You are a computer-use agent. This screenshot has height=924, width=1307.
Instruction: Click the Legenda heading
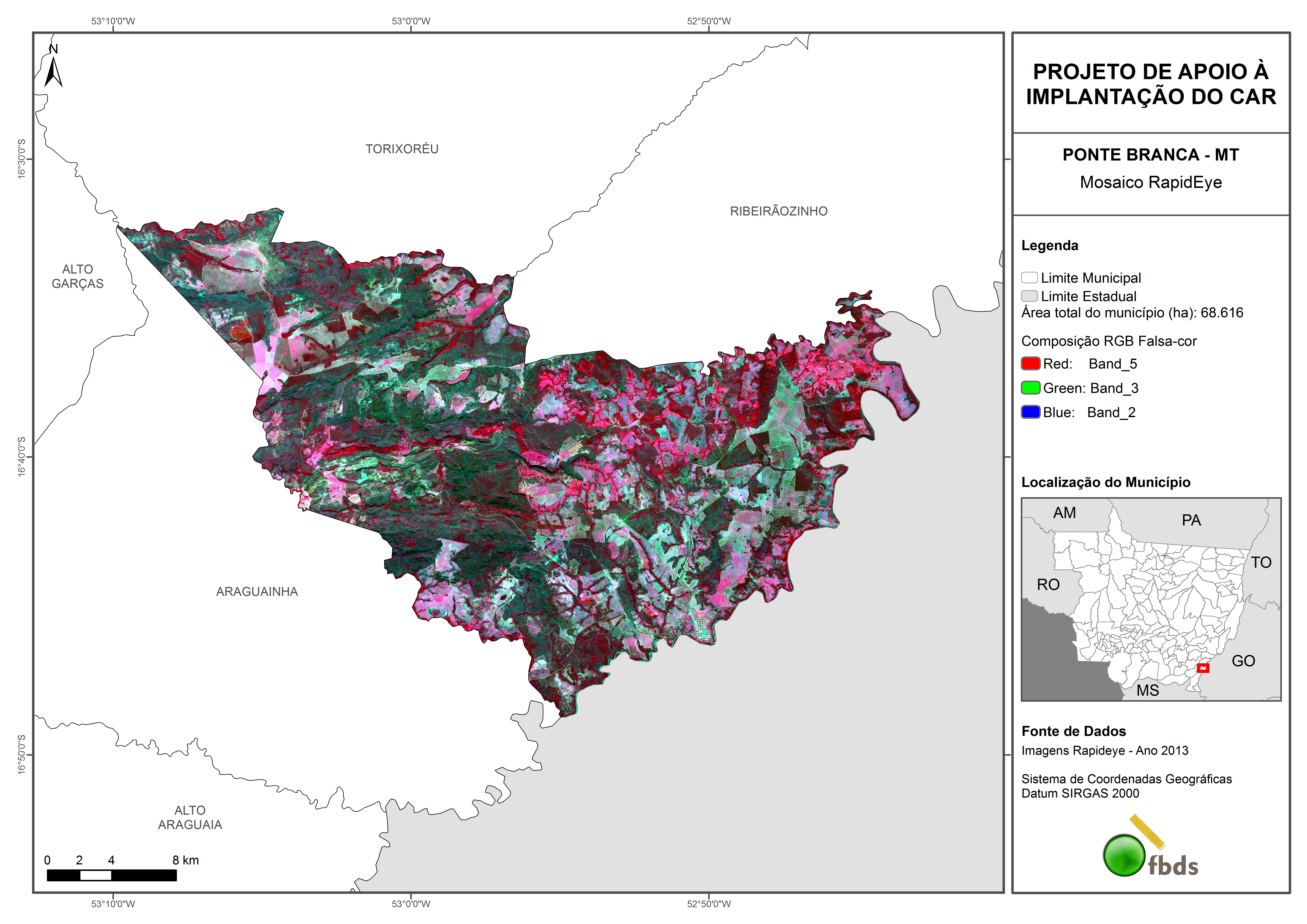pos(1050,245)
